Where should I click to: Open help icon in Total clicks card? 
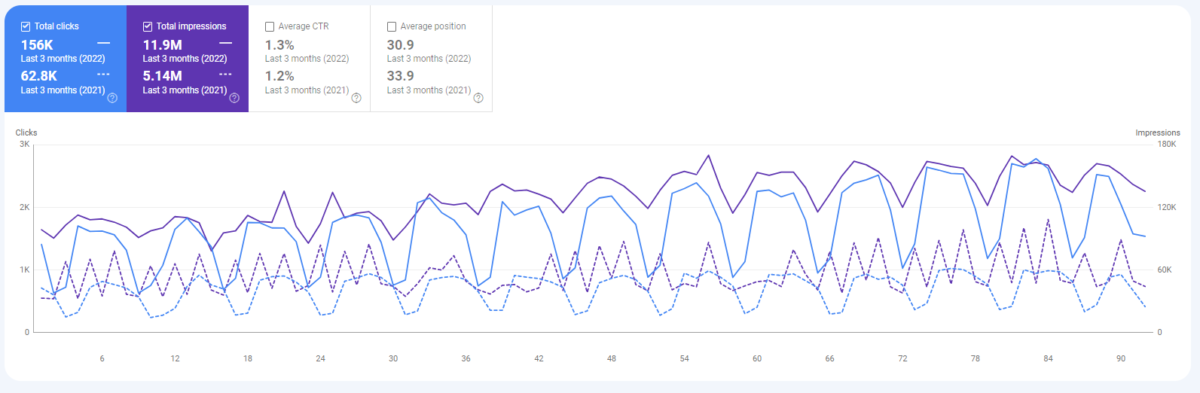click(x=112, y=98)
